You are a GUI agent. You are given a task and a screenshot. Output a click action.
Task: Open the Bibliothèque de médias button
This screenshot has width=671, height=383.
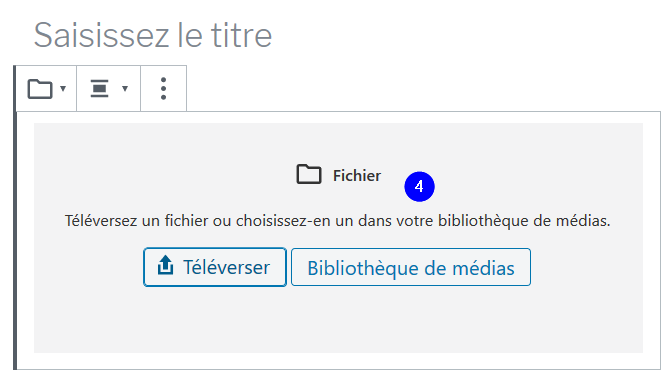(x=411, y=267)
